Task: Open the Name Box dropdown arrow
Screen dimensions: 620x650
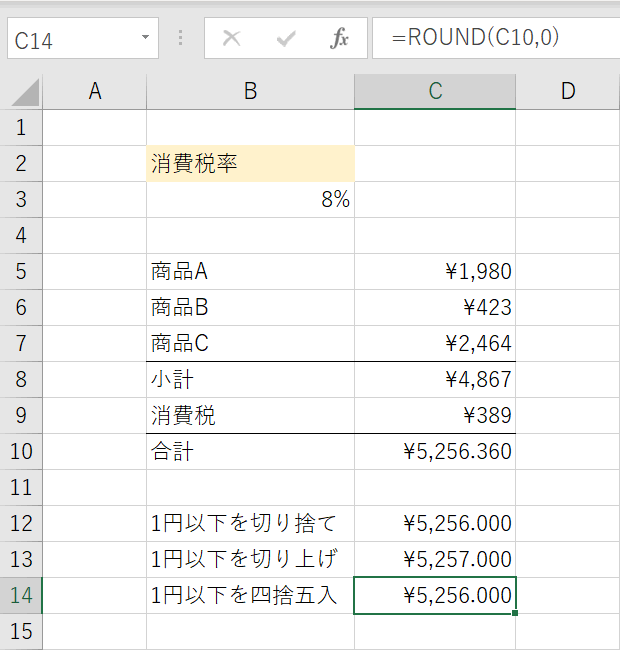Action: [x=145, y=37]
